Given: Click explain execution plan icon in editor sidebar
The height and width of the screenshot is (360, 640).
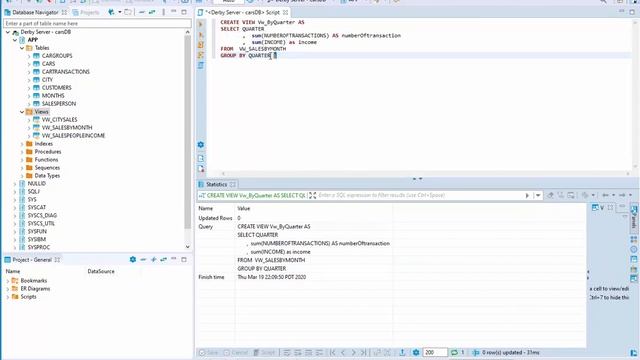Looking at the screenshot, I should click(200, 55).
